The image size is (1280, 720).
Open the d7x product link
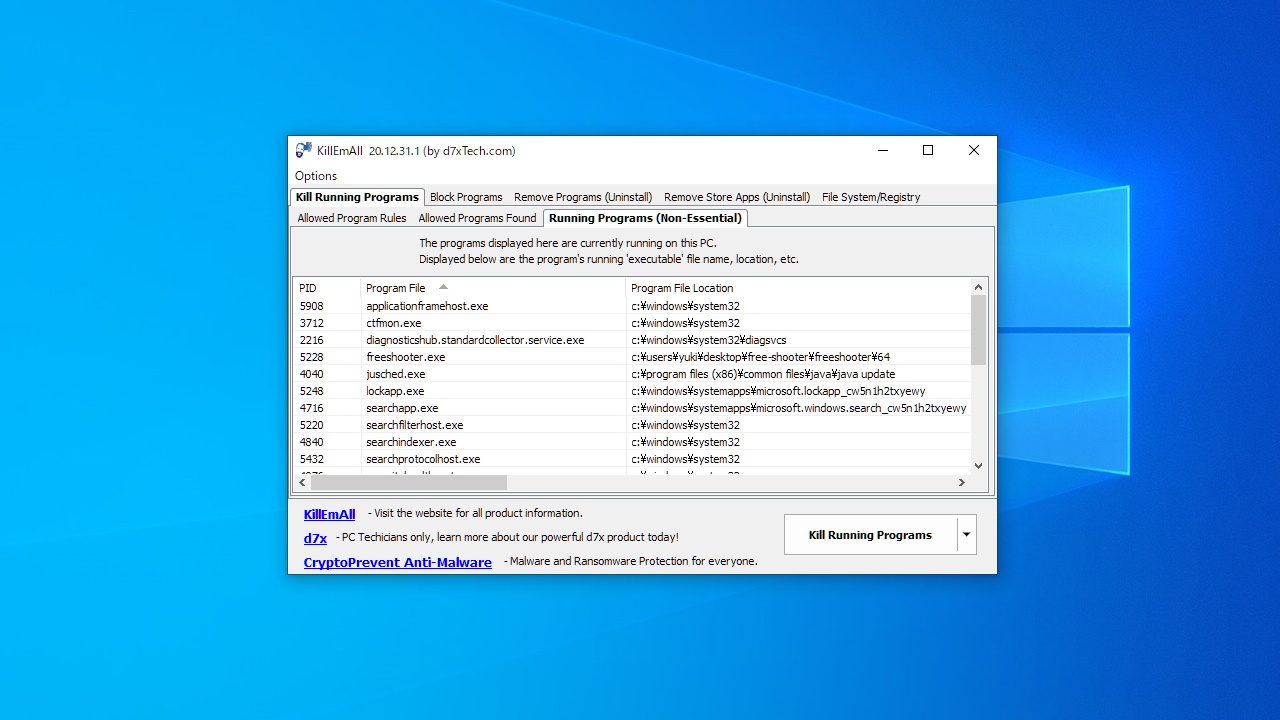point(315,538)
